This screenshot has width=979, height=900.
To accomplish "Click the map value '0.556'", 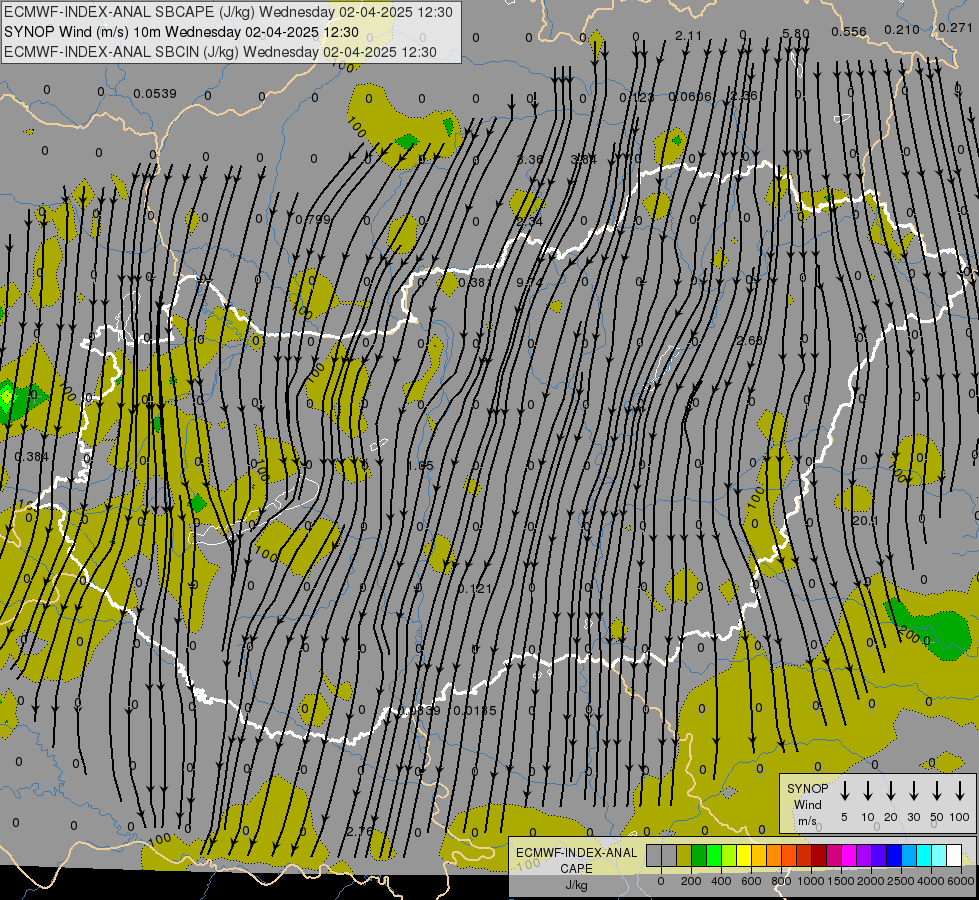I will click(849, 32).
